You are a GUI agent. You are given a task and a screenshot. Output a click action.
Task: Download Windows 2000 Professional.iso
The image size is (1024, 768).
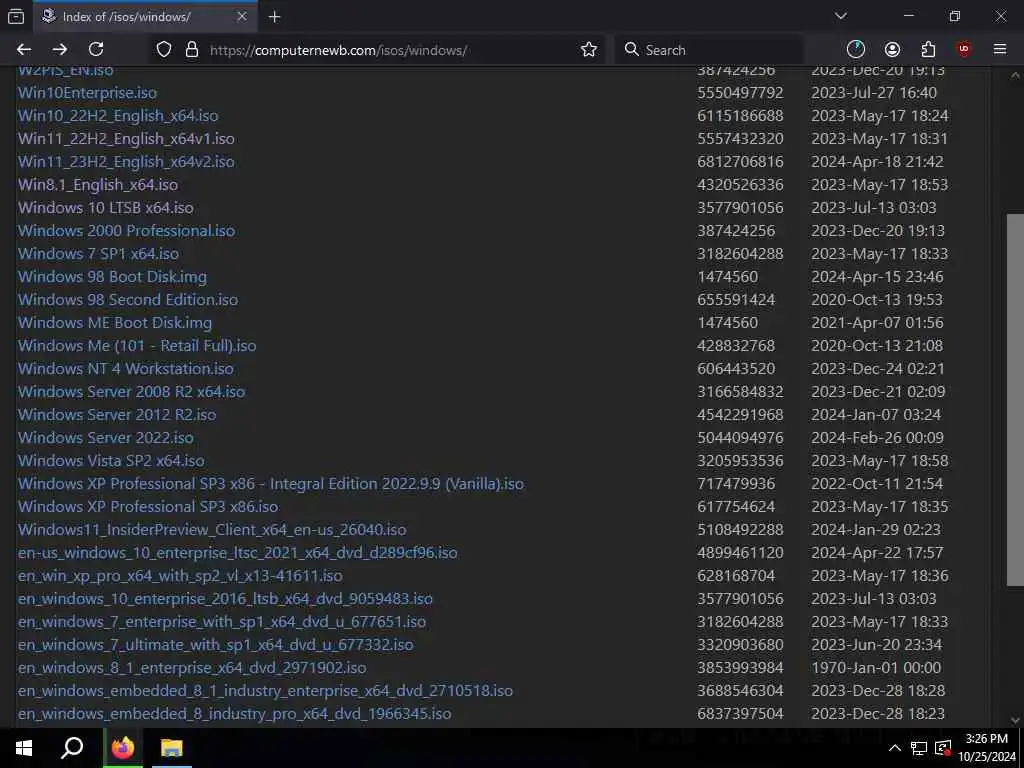(127, 231)
